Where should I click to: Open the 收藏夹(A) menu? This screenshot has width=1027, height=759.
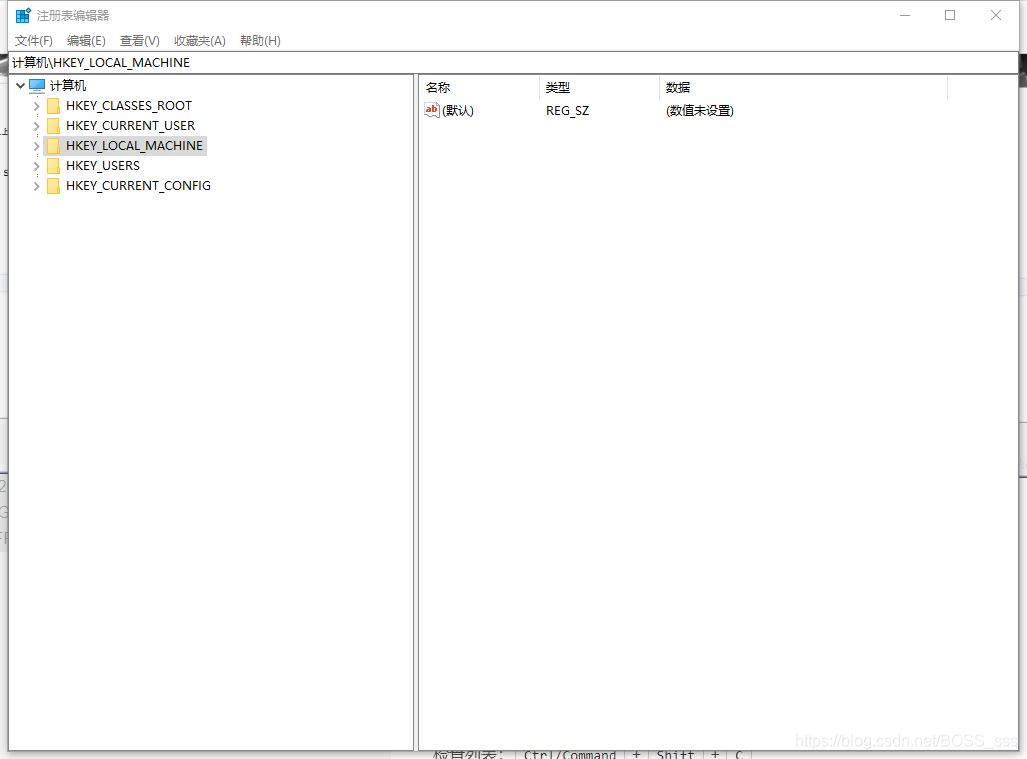pos(200,41)
